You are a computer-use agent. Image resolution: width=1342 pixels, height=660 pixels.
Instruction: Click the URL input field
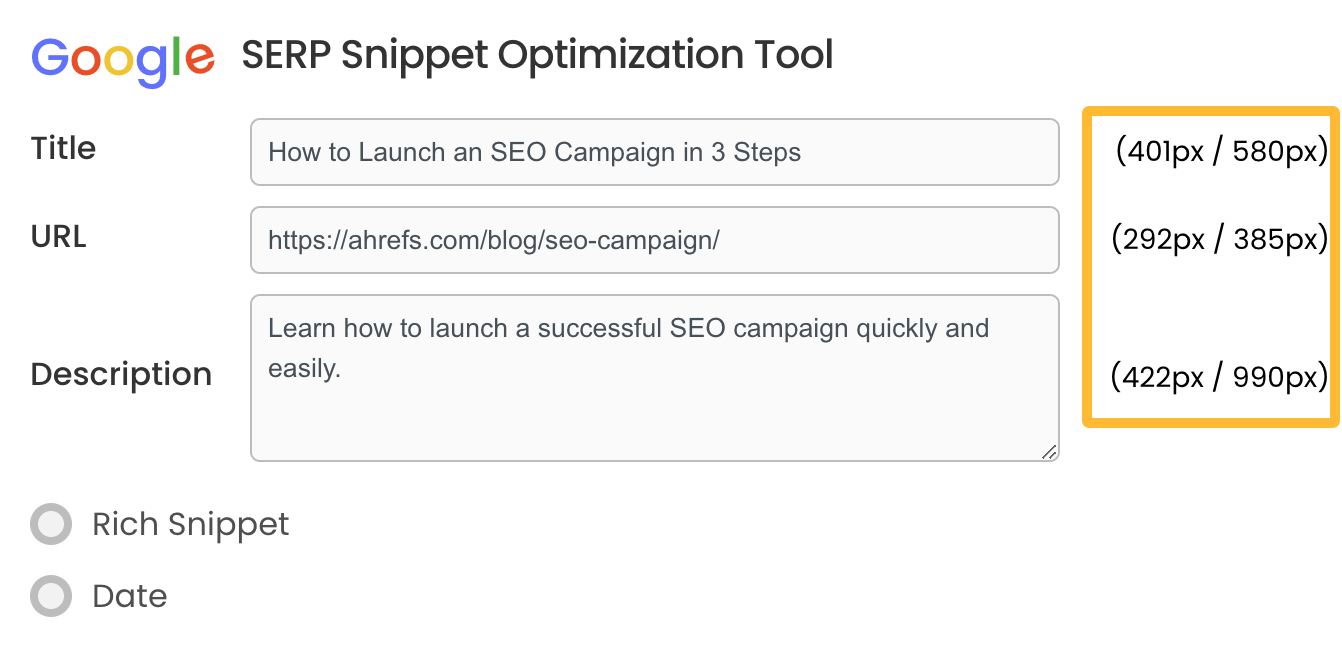point(654,240)
